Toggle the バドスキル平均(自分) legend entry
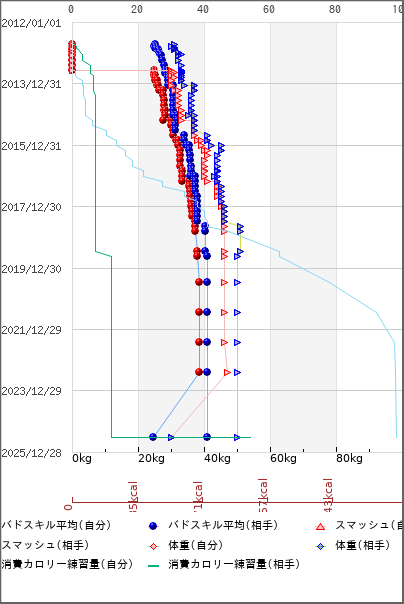The width and height of the screenshot is (404, 604). (56, 525)
